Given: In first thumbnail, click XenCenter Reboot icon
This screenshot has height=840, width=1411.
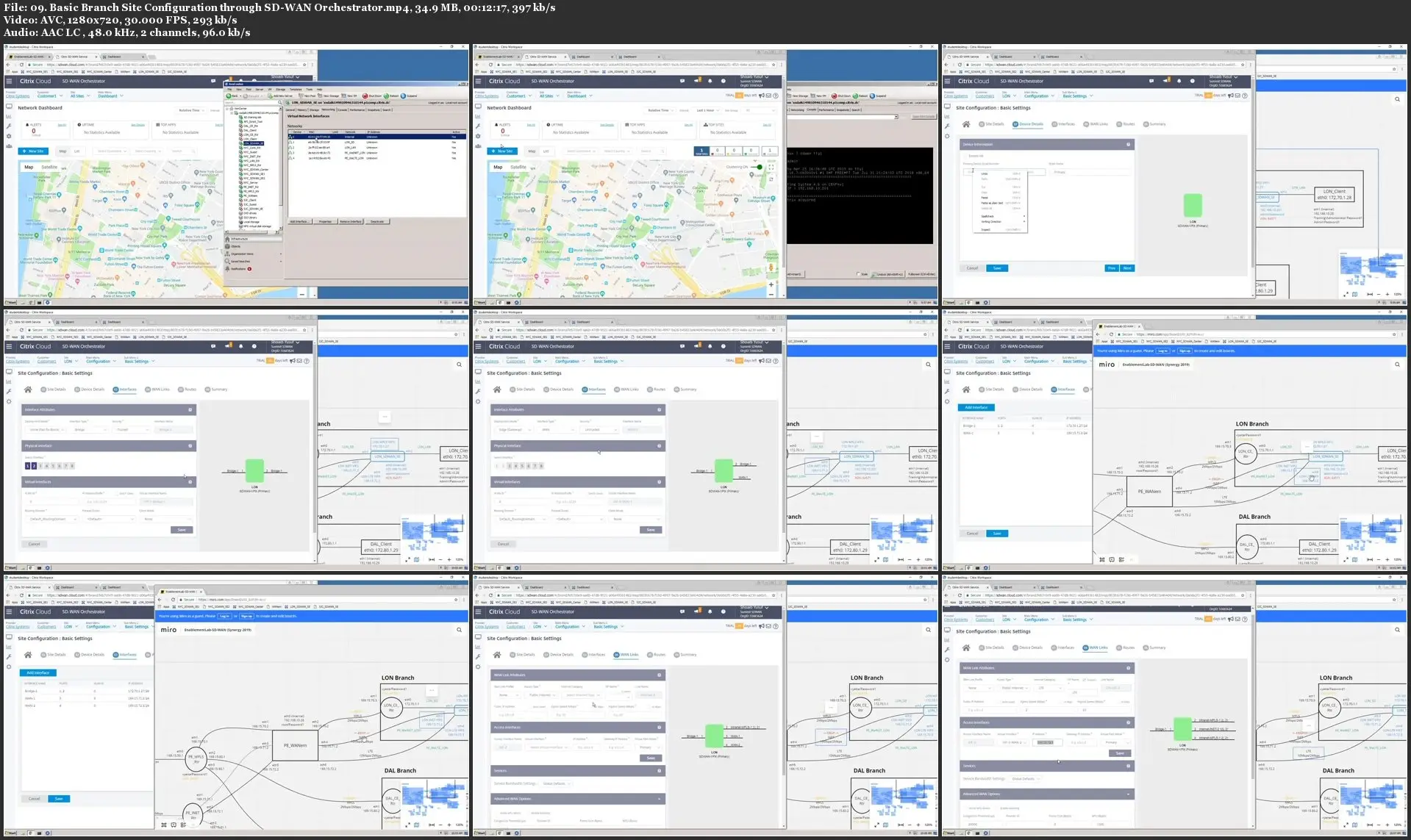Looking at the screenshot, I should [x=387, y=96].
